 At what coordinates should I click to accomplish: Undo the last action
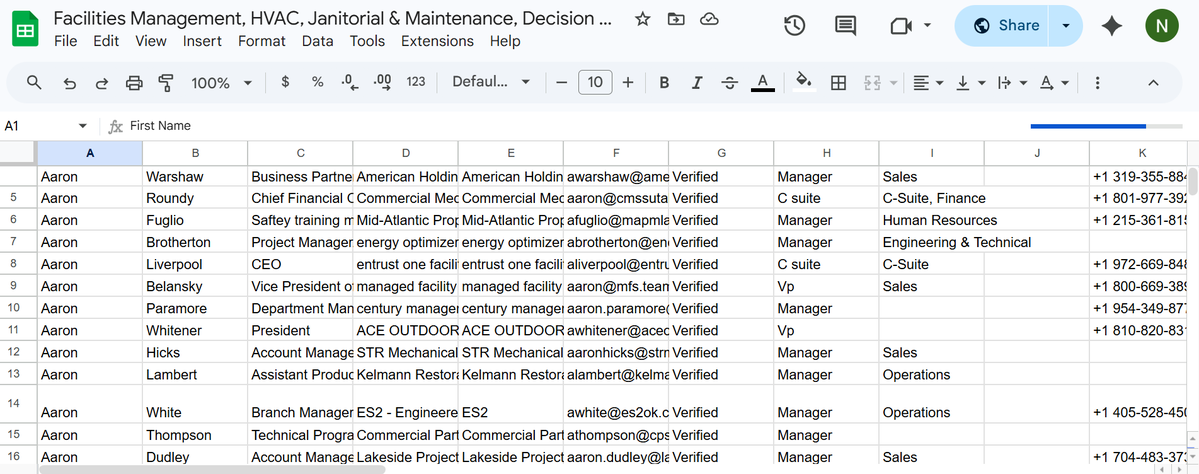70,83
